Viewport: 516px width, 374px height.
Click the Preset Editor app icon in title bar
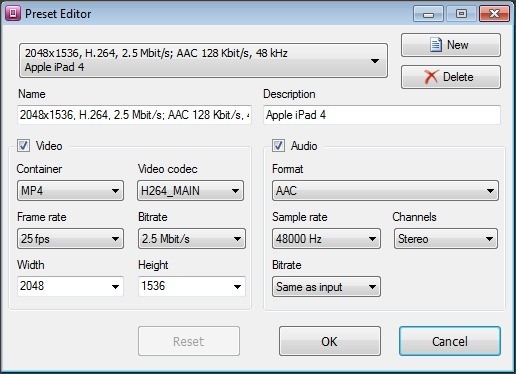13,14
